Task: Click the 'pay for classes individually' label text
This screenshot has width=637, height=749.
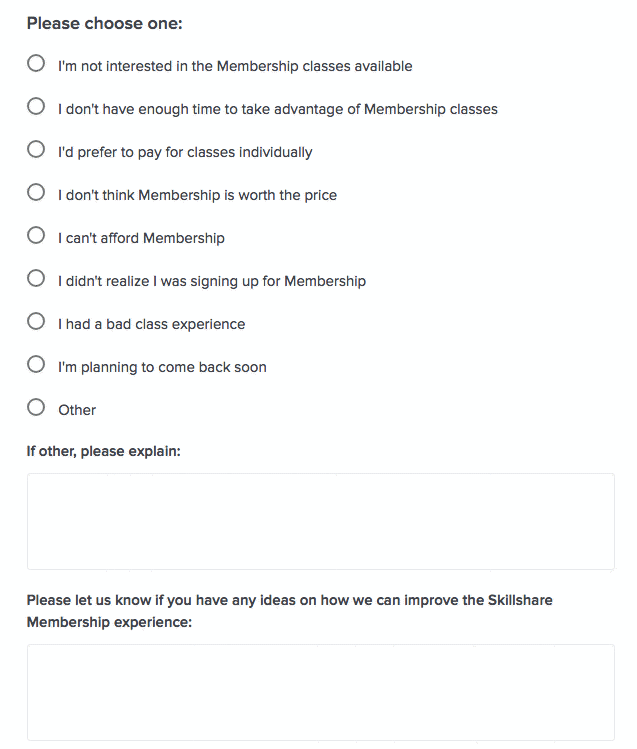Action: 185,152
